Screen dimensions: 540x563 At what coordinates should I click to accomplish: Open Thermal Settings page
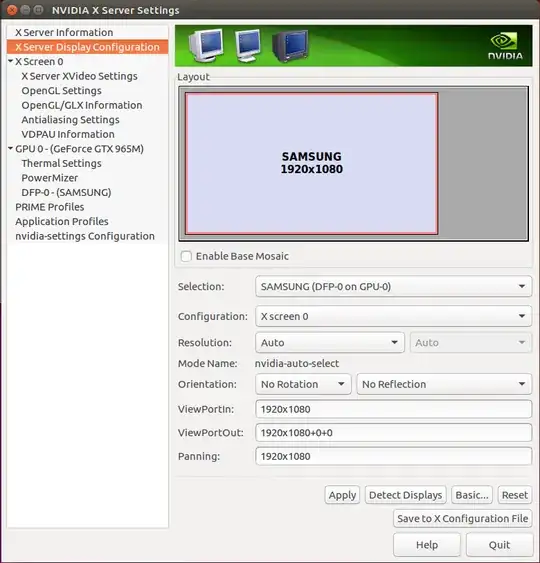coord(61,163)
